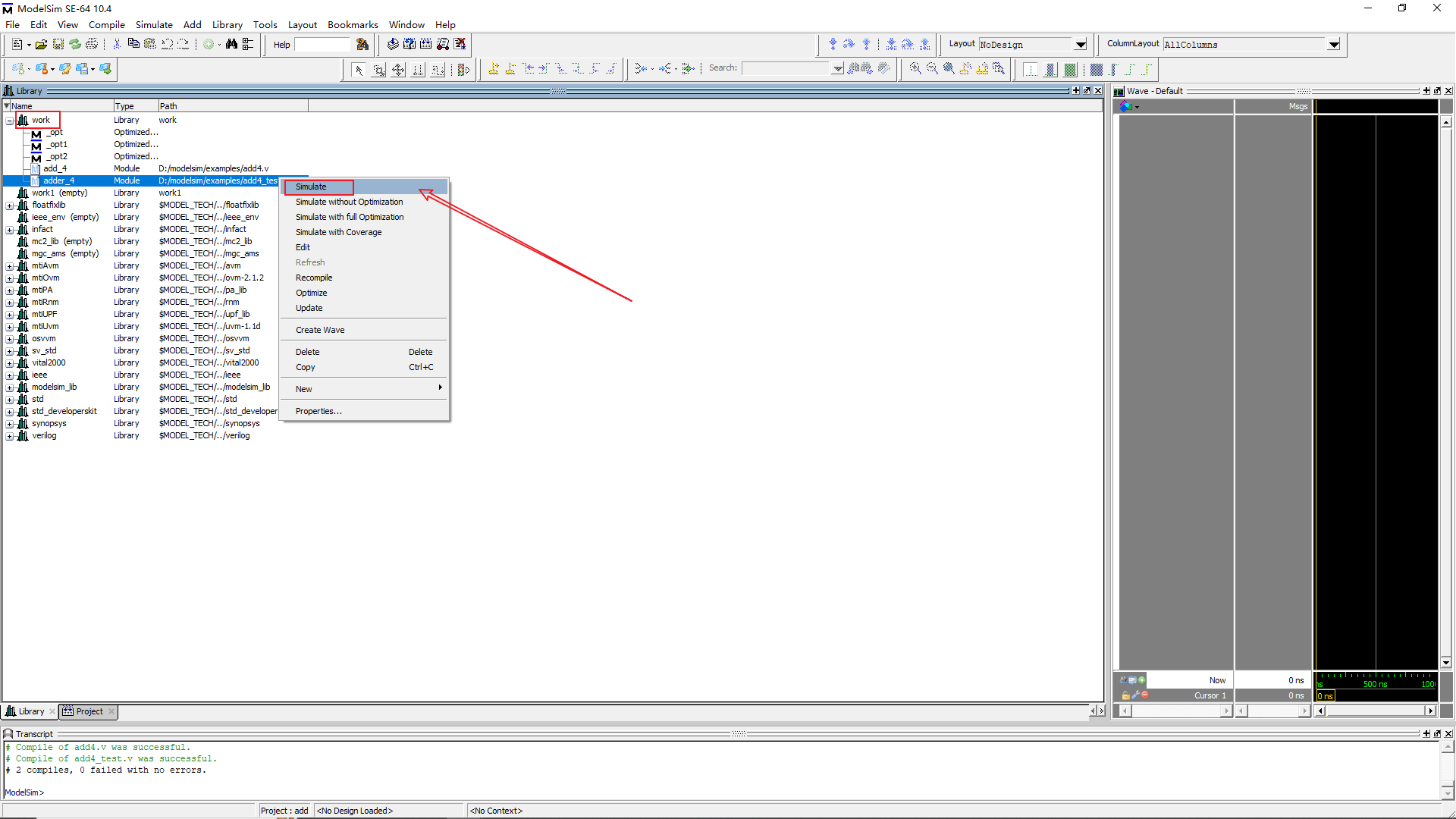Choose Simulate from the context menu
1456x819 pixels.
point(366,187)
